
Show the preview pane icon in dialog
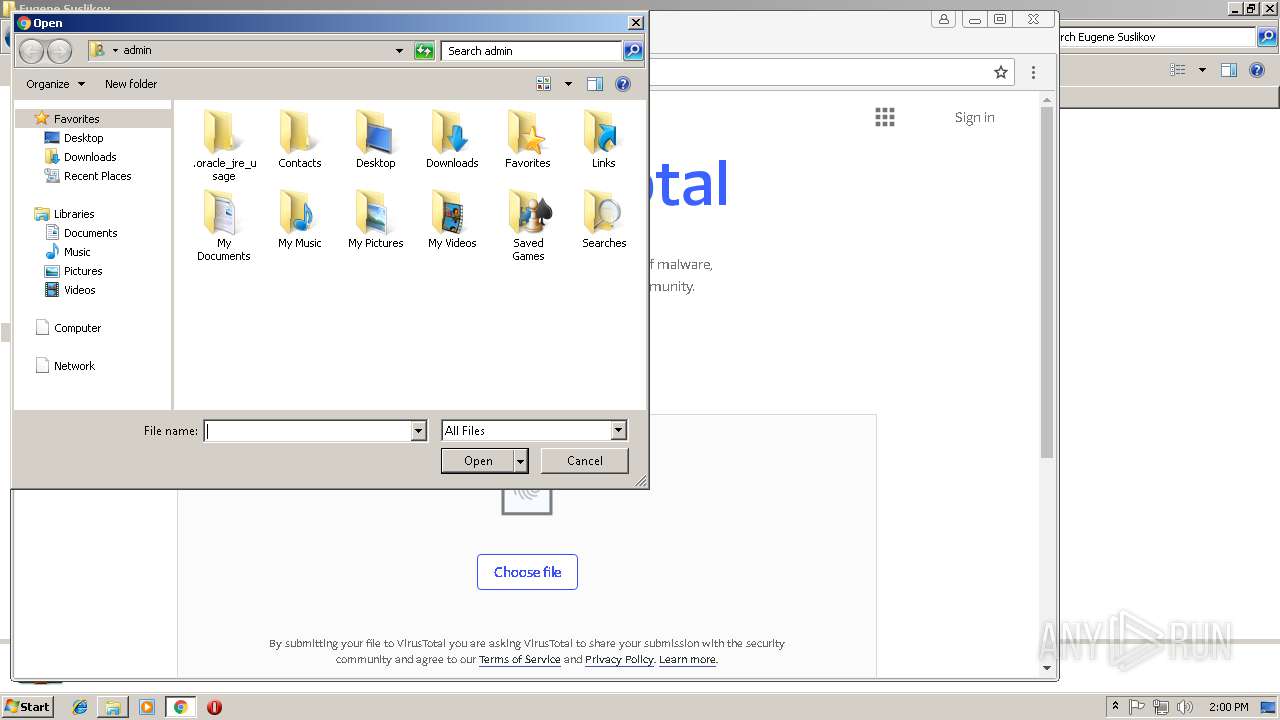pyautogui.click(x=595, y=84)
